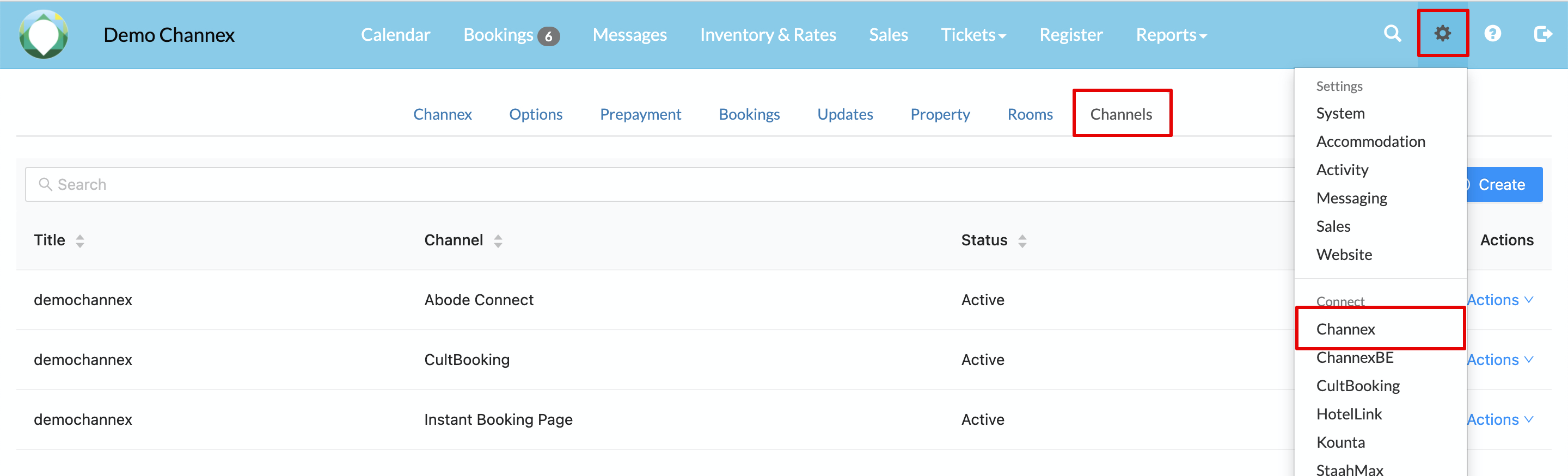Expand the Reports dropdown menu
Viewport: 1568px width, 476px height.
click(x=1171, y=35)
